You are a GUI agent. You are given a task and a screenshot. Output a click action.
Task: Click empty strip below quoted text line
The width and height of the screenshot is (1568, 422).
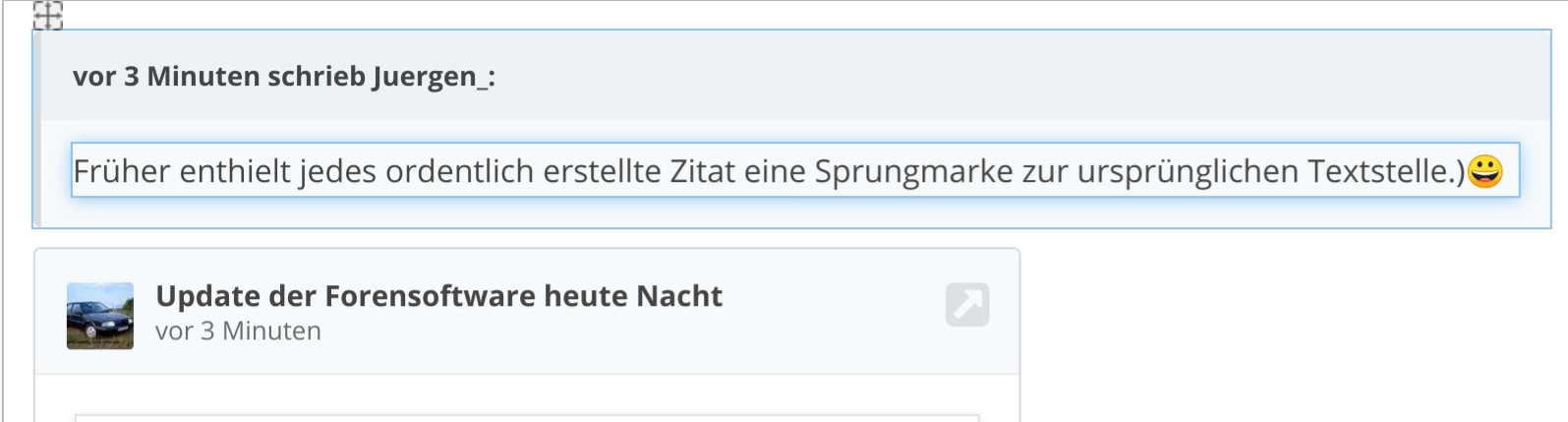[794, 211]
